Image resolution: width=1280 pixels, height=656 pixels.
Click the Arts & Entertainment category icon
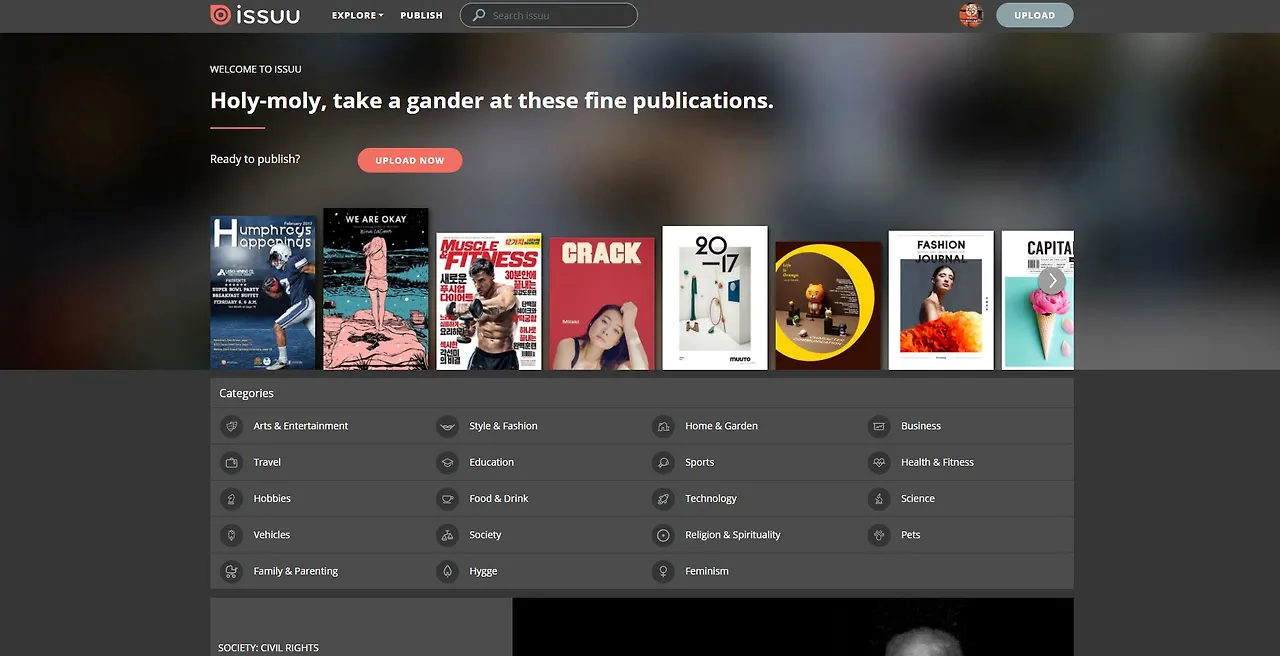(x=232, y=426)
